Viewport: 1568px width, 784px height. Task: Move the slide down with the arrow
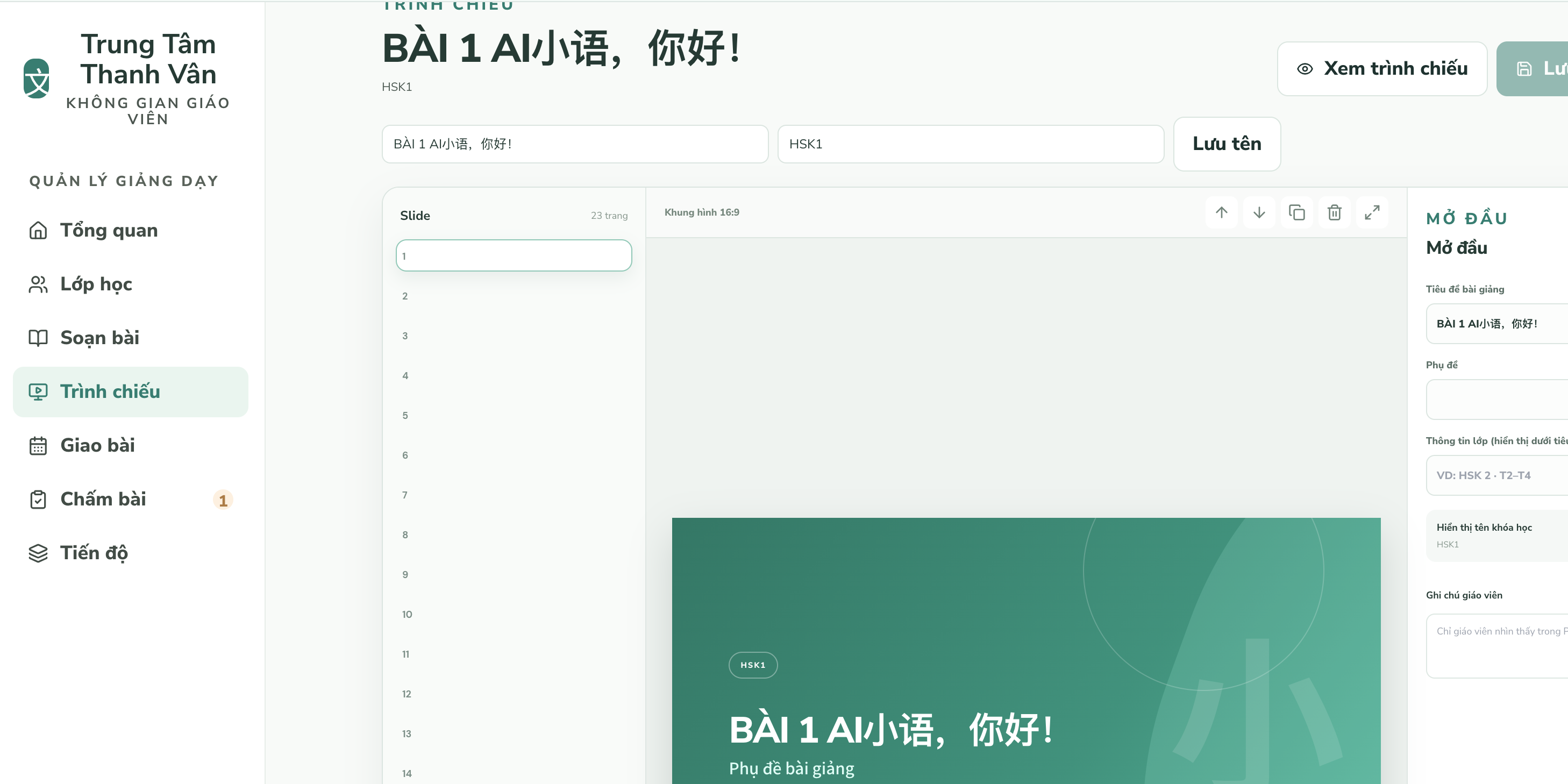pyautogui.click(x=1259, y=212)
